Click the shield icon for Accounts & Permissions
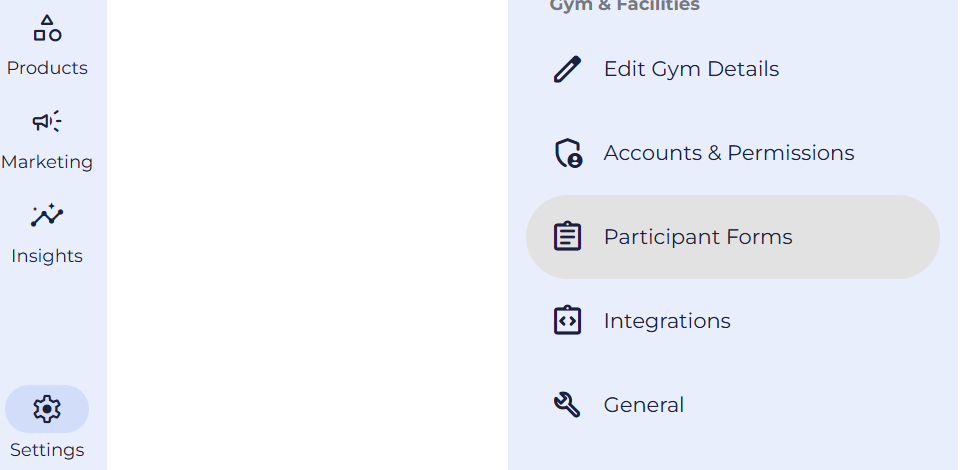Viewport: 980px width, 470px height. coord(567,153)
